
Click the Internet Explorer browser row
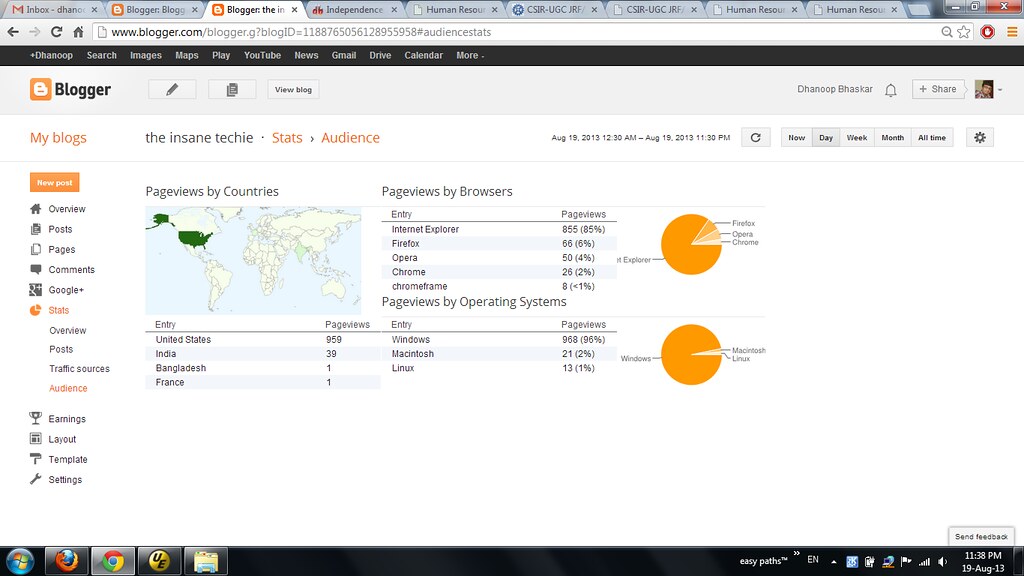pos(499,229)
